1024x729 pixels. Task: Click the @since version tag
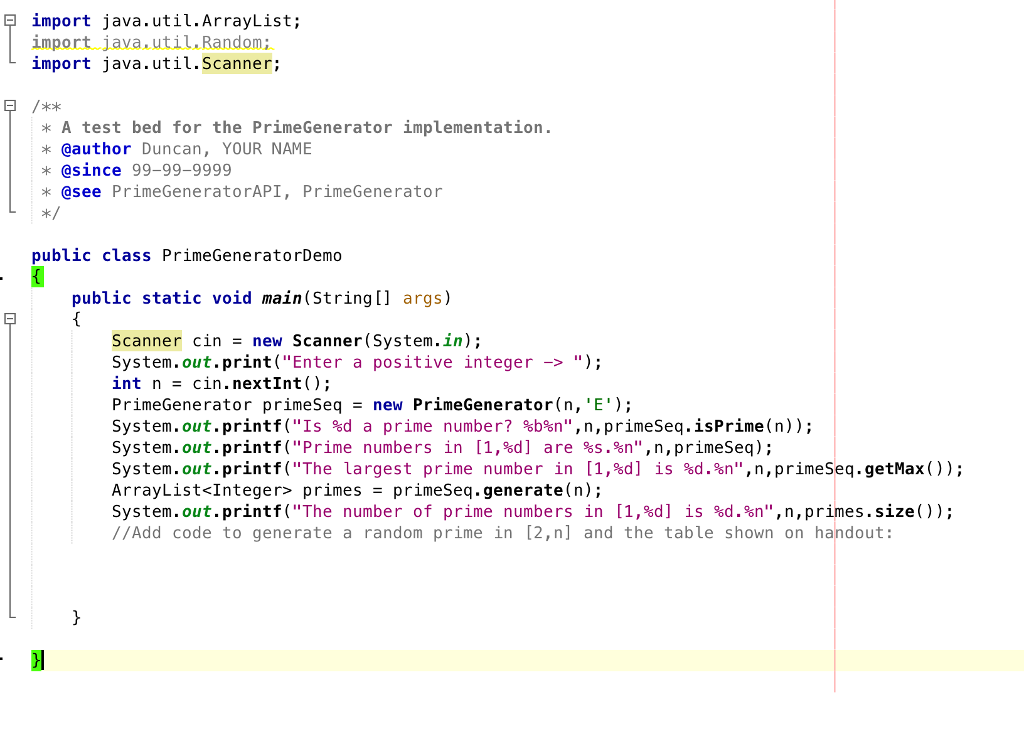click(90, 169)
